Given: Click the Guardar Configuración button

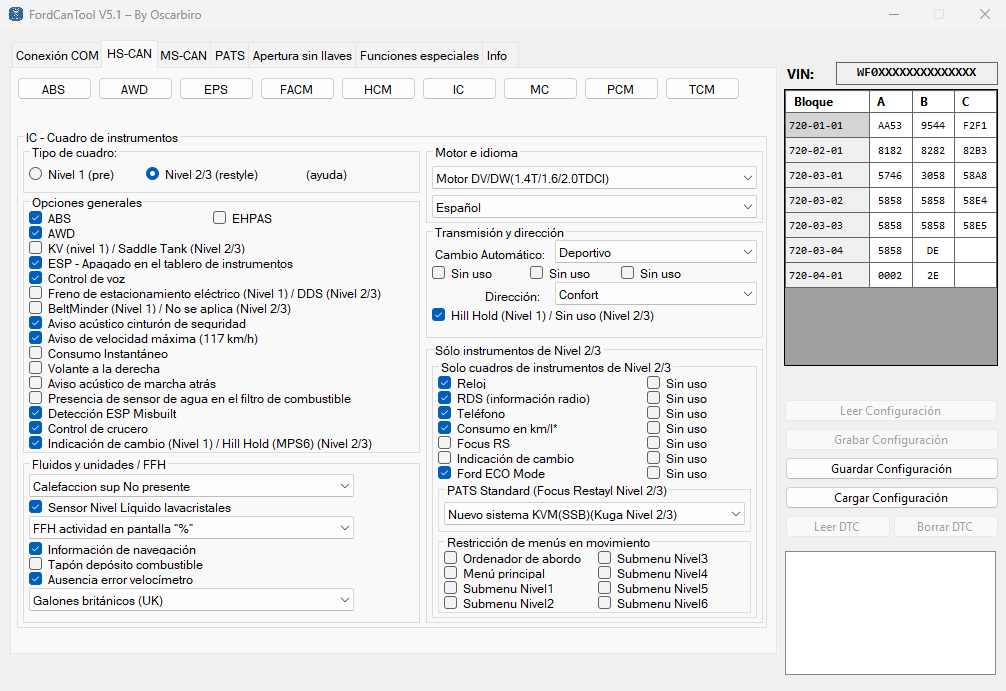Looking at the screenshot, I should coord(889,468).
